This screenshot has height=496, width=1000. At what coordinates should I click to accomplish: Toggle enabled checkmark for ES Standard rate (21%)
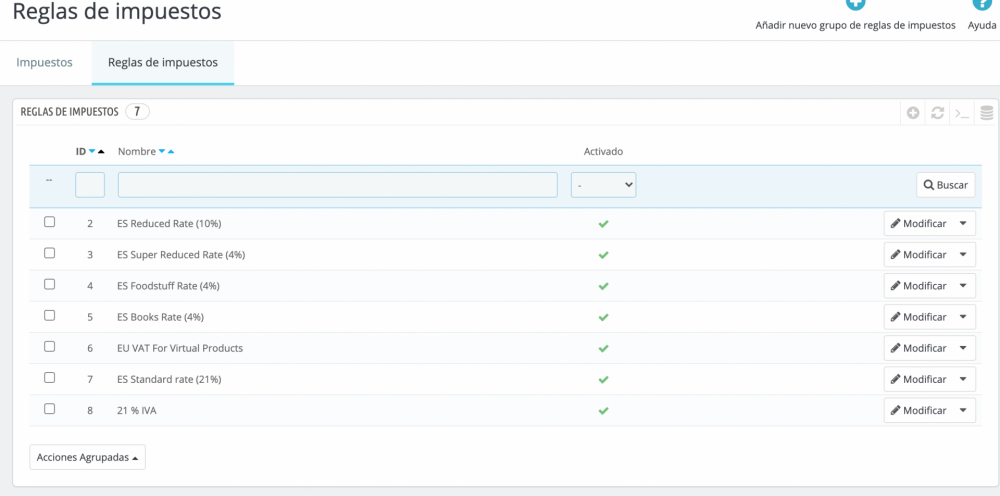(x=603, y=379)
